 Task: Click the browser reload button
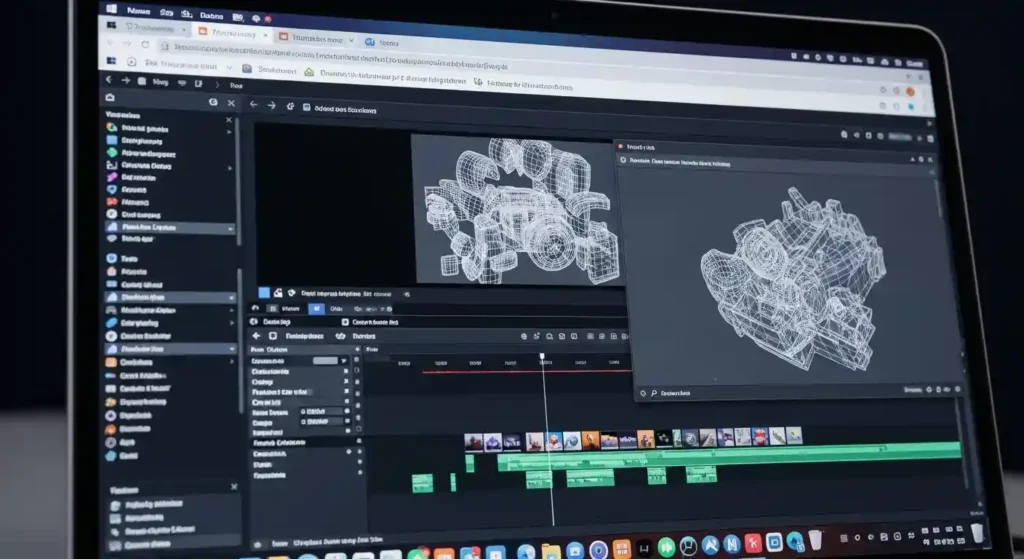[145, 44]
